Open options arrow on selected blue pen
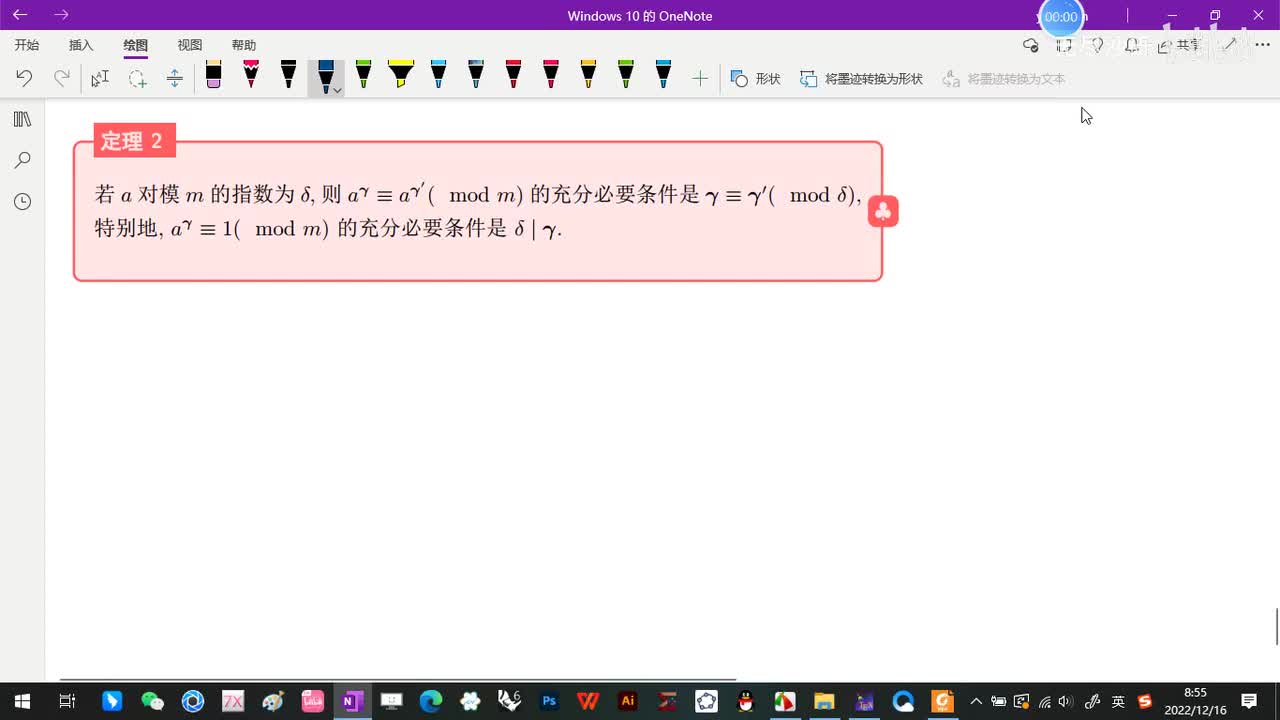This screenshot has width=1280, height=720. [338, 90]
